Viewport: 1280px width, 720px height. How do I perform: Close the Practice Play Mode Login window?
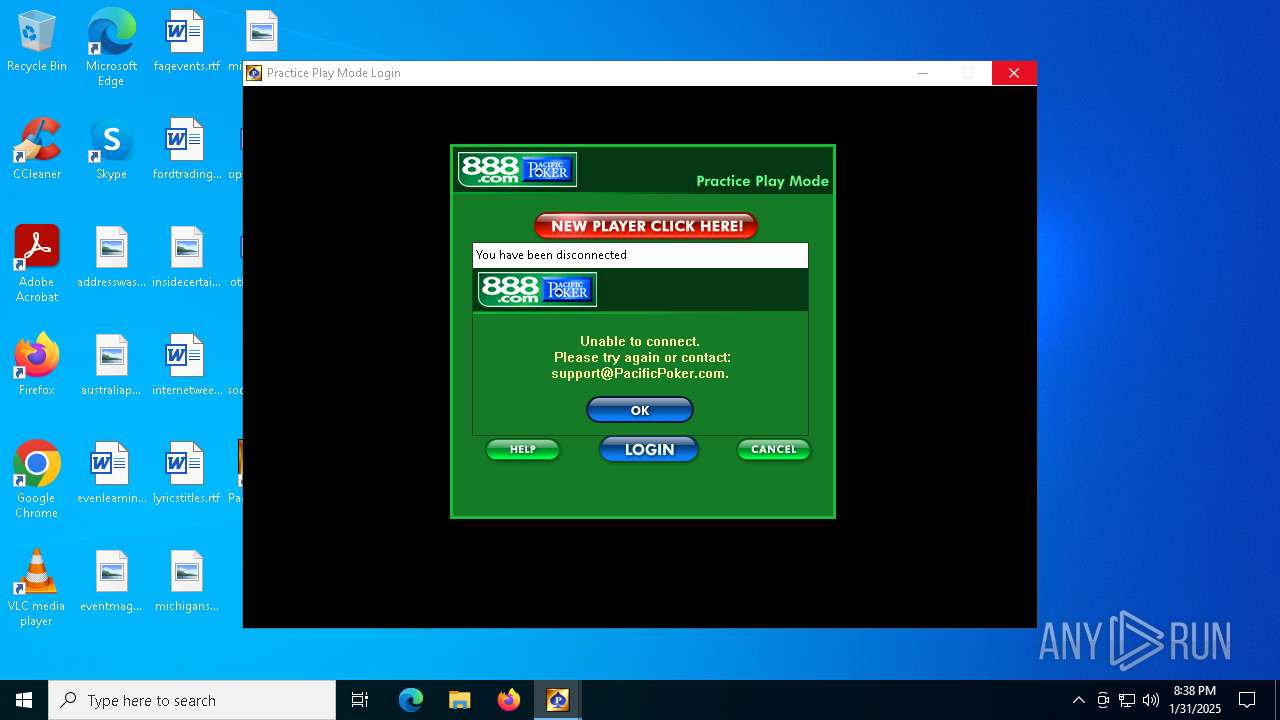coord(1014,73)
